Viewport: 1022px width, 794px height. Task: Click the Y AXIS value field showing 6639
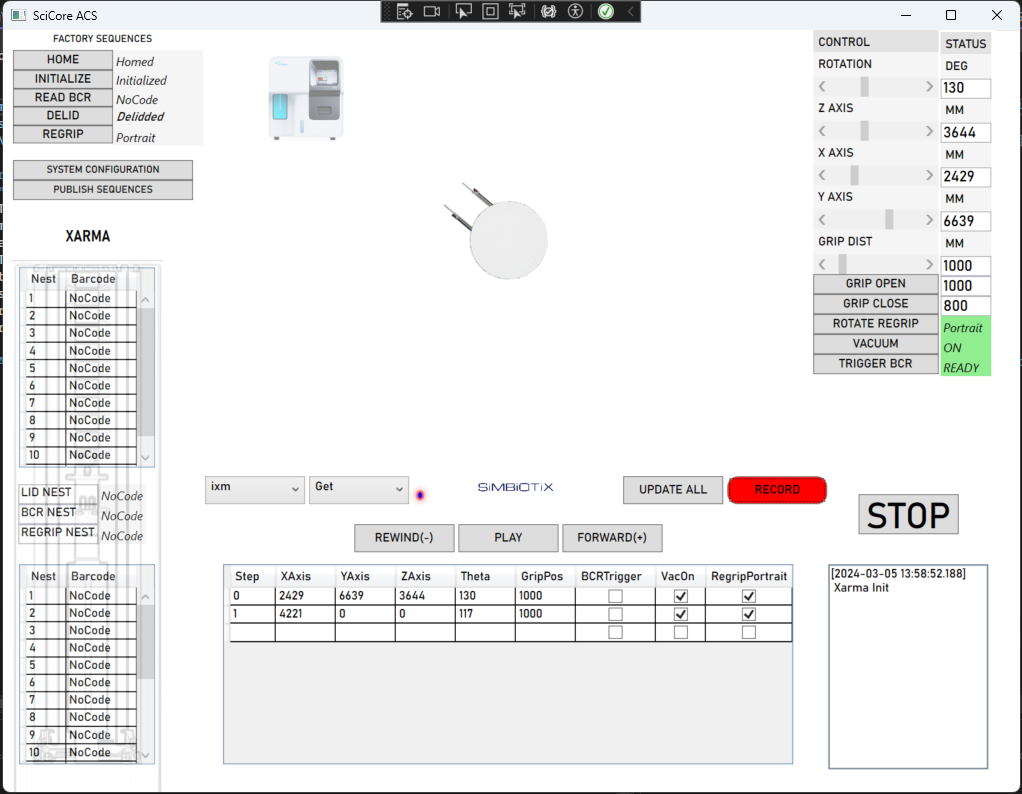965,221
